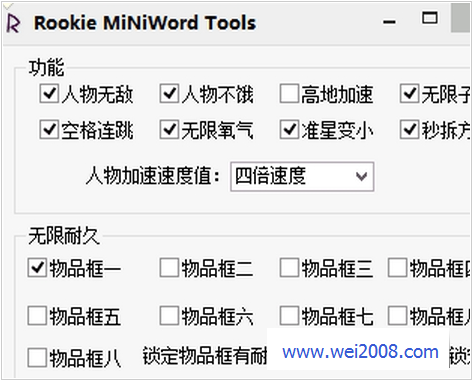Check 物品框八 beside the 锁定物品框 text

click(37, 358)
